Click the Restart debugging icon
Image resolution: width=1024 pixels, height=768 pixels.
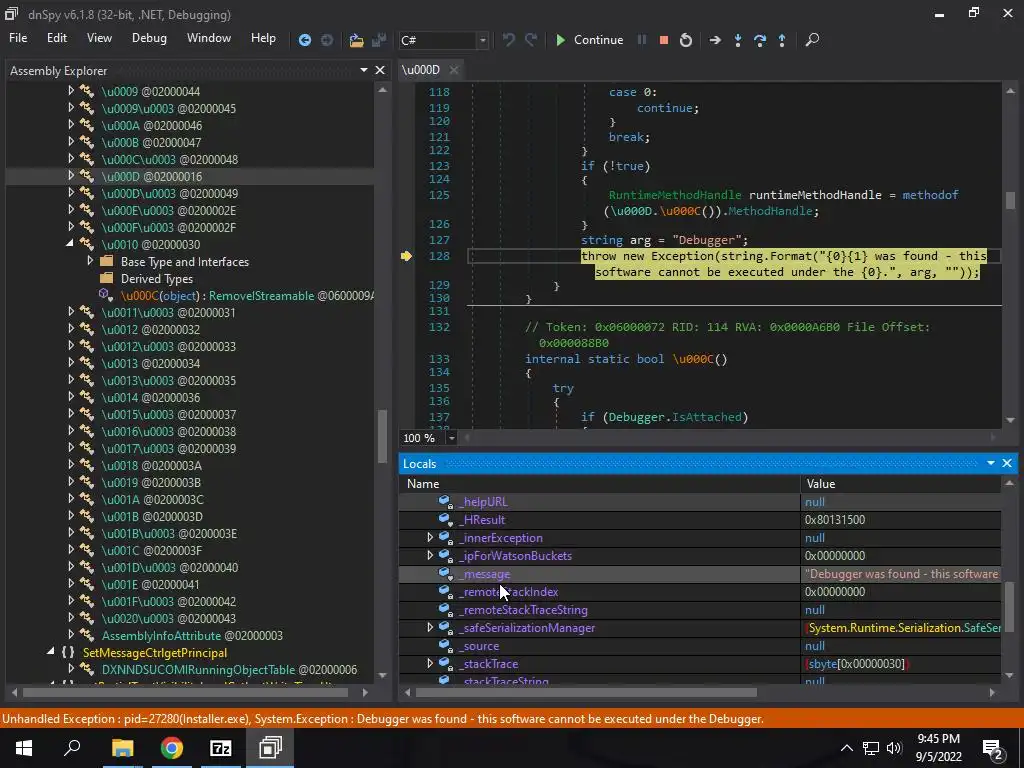(x=686, y=40)
